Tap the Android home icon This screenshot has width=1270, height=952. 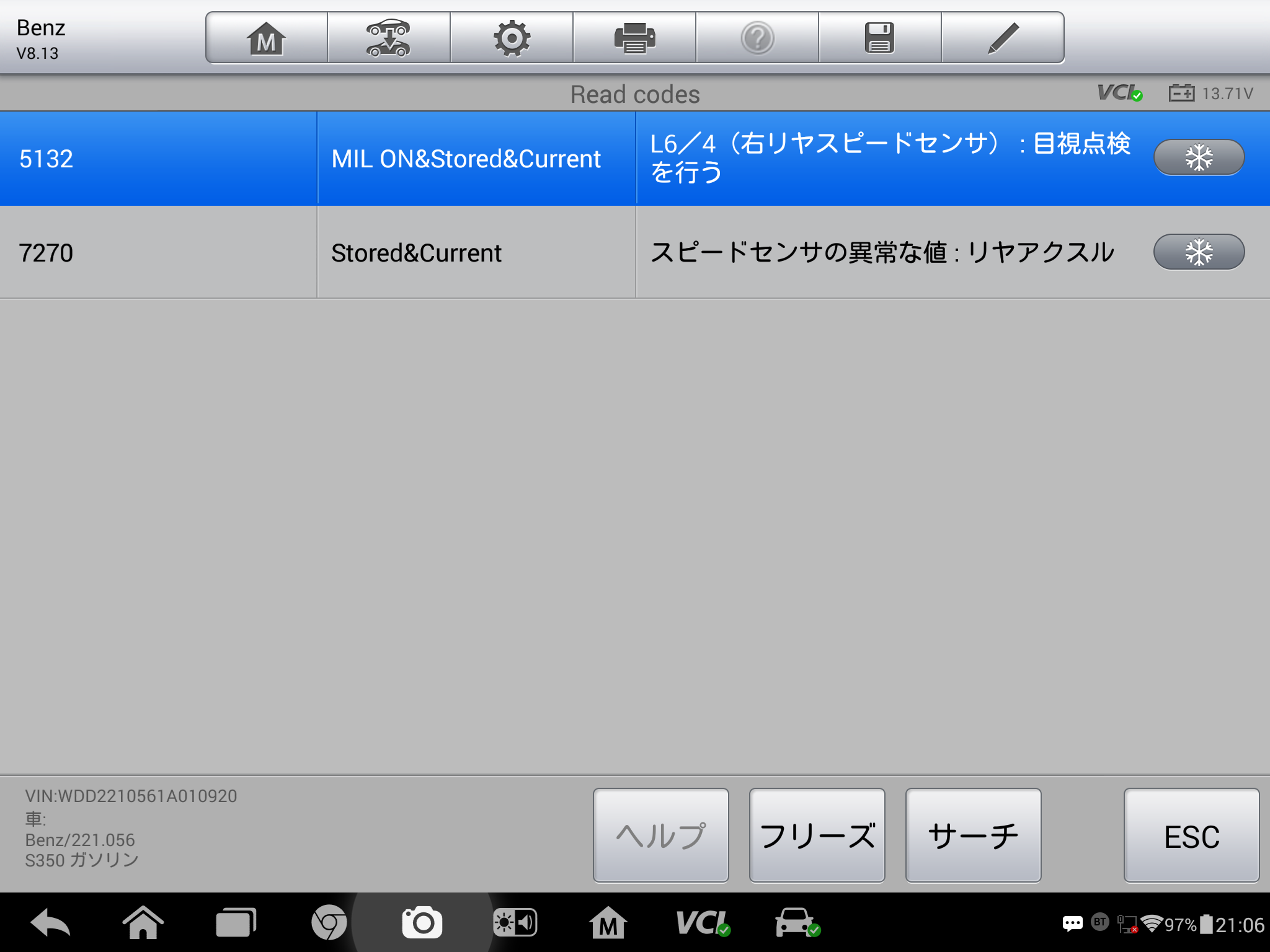click(x=143, y=923)
